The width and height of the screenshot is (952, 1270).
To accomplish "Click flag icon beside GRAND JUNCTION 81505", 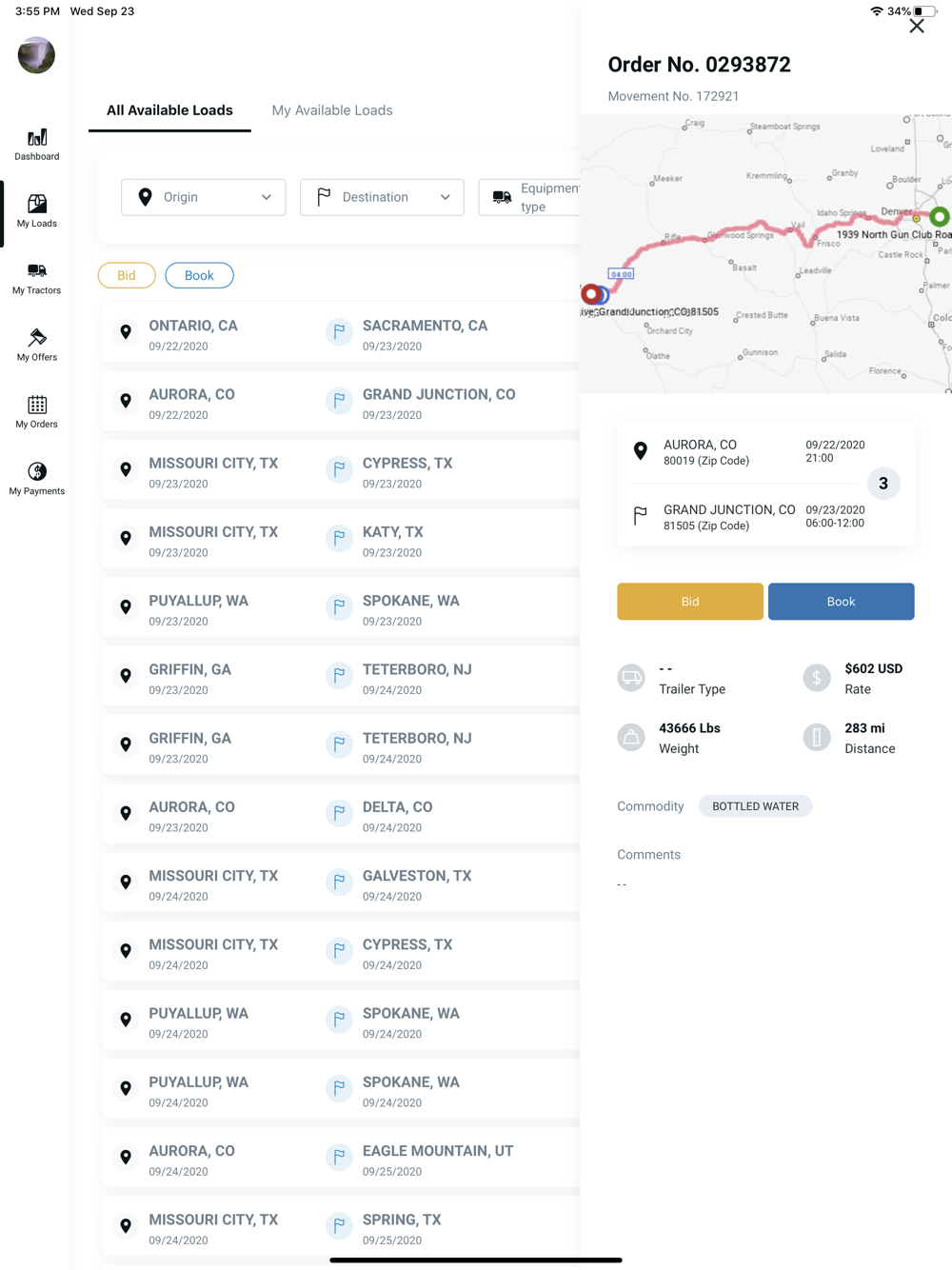I will [x=641, y=517].
